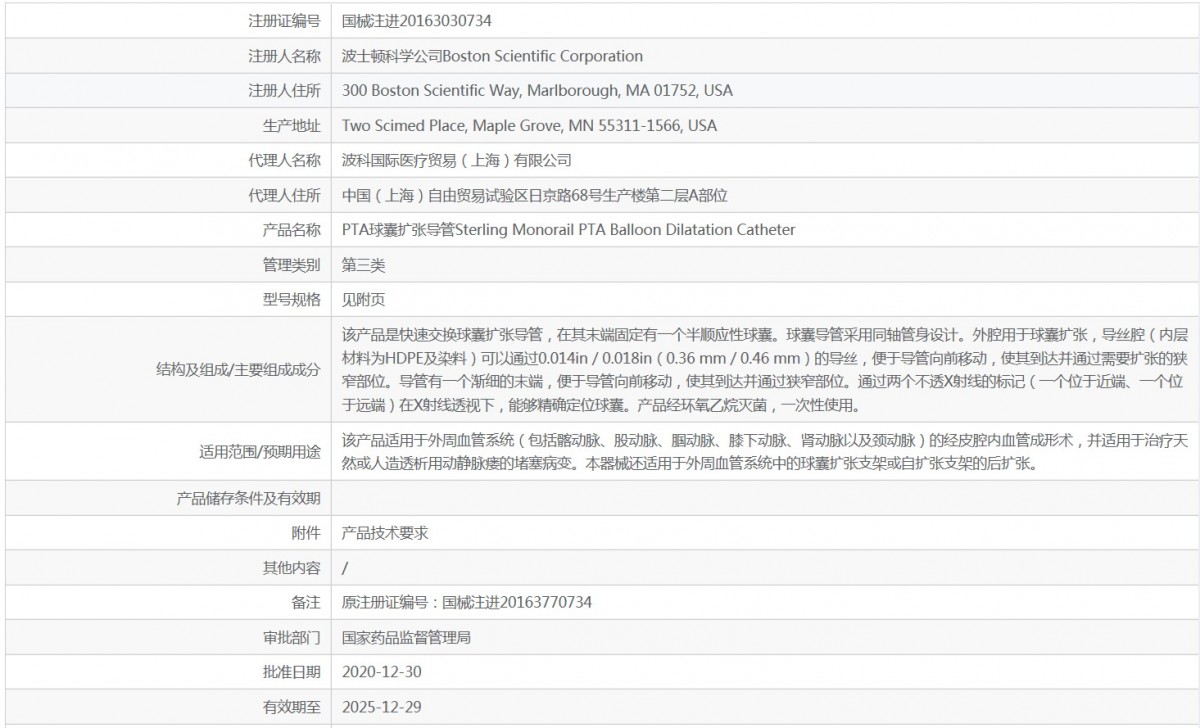Click the 生产地址 label
1200x728 pixels.
291,125
